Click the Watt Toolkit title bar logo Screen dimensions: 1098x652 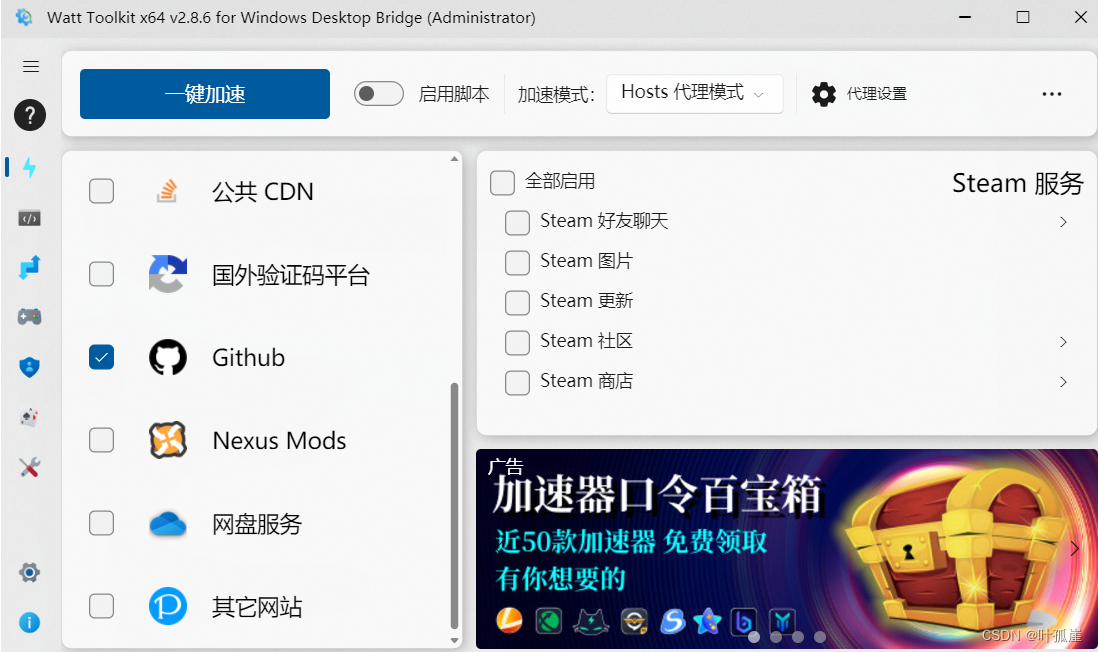coord(24,18)
